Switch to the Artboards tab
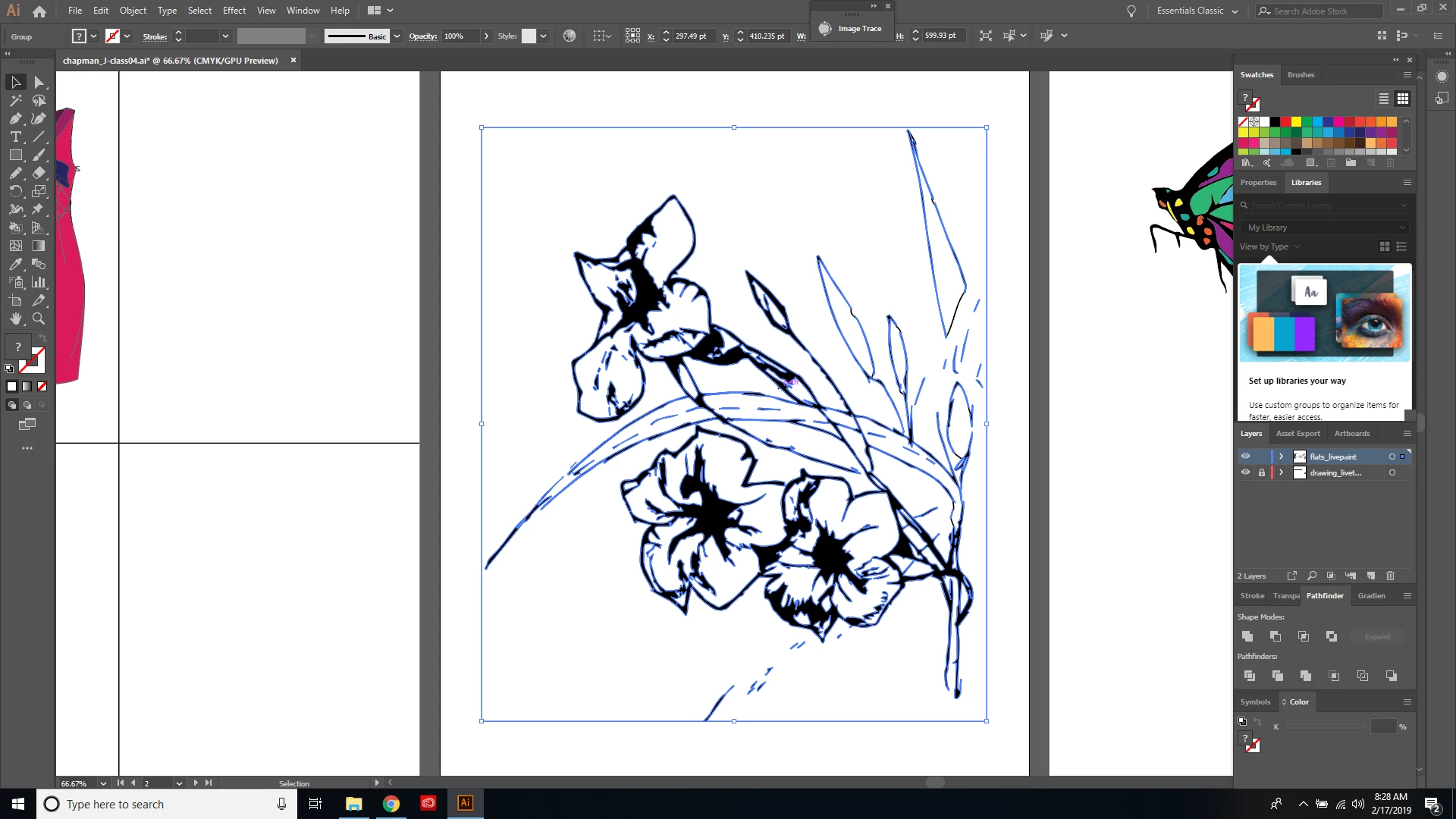Viewport: 1456px width, 819px height. [x=1351, y=434]
